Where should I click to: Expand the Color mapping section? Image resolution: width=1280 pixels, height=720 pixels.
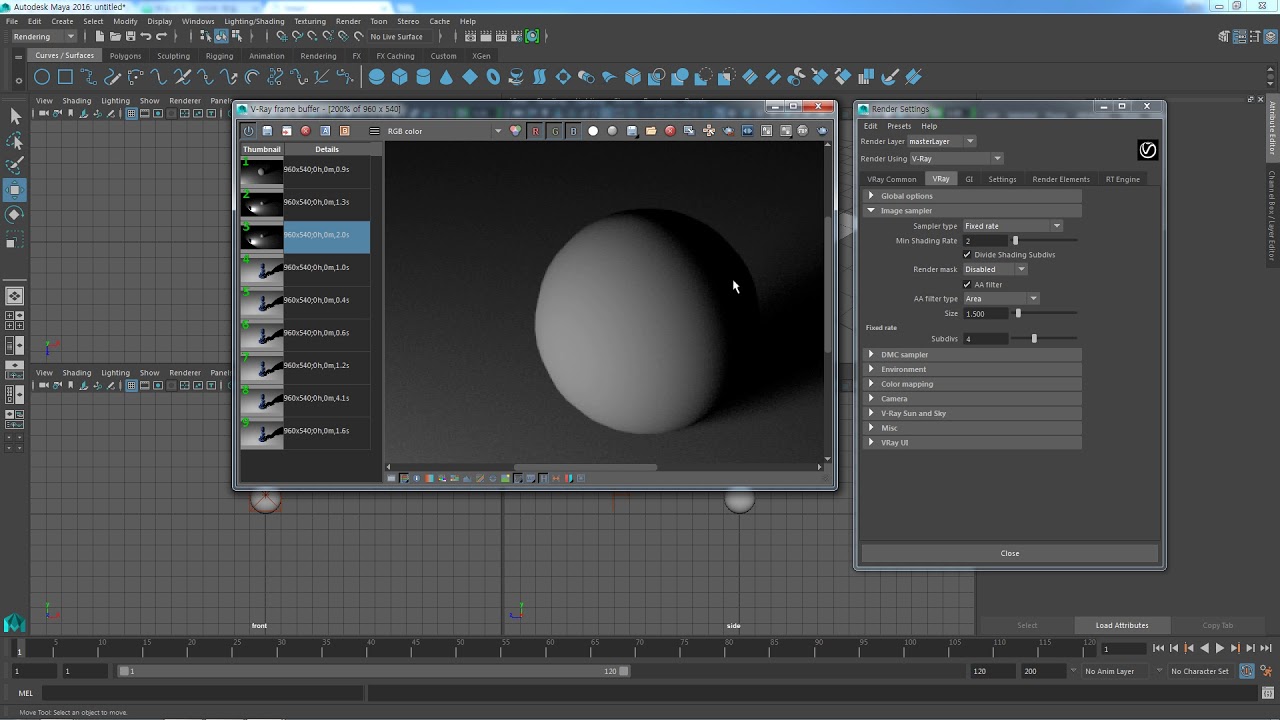click(x=972, y=384)
